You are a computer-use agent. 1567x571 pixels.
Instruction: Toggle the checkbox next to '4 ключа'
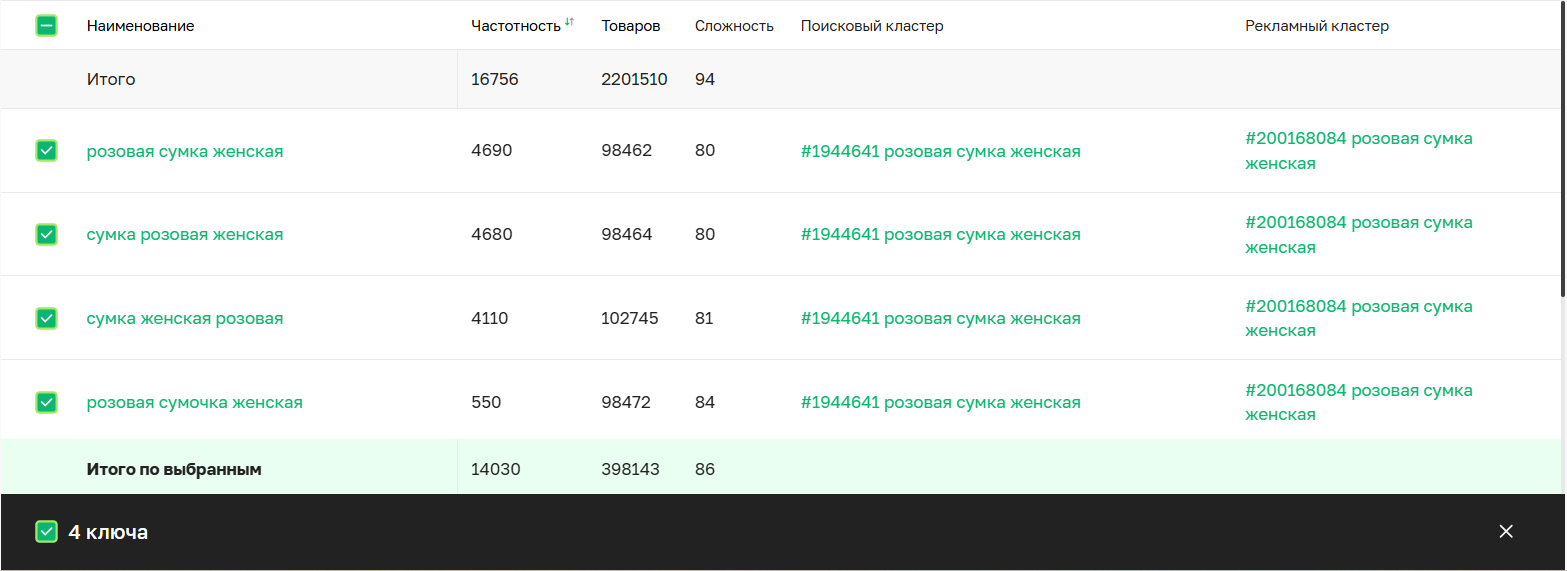[46, 532]
